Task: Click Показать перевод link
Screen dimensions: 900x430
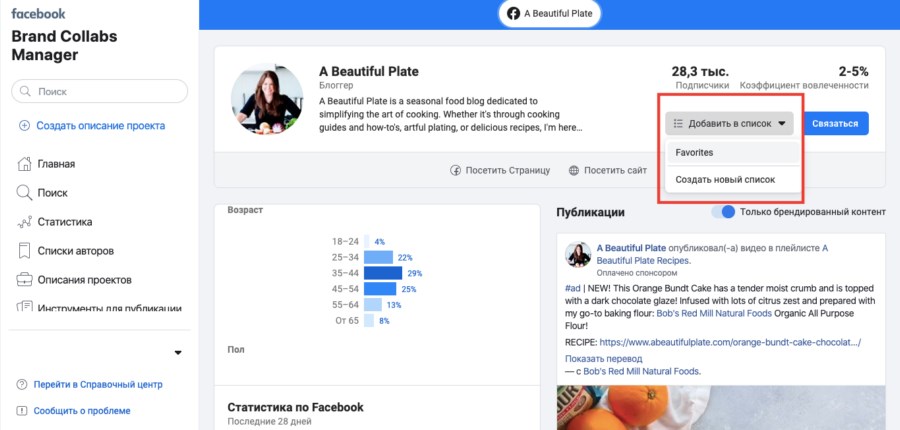Action: (603, 359)
